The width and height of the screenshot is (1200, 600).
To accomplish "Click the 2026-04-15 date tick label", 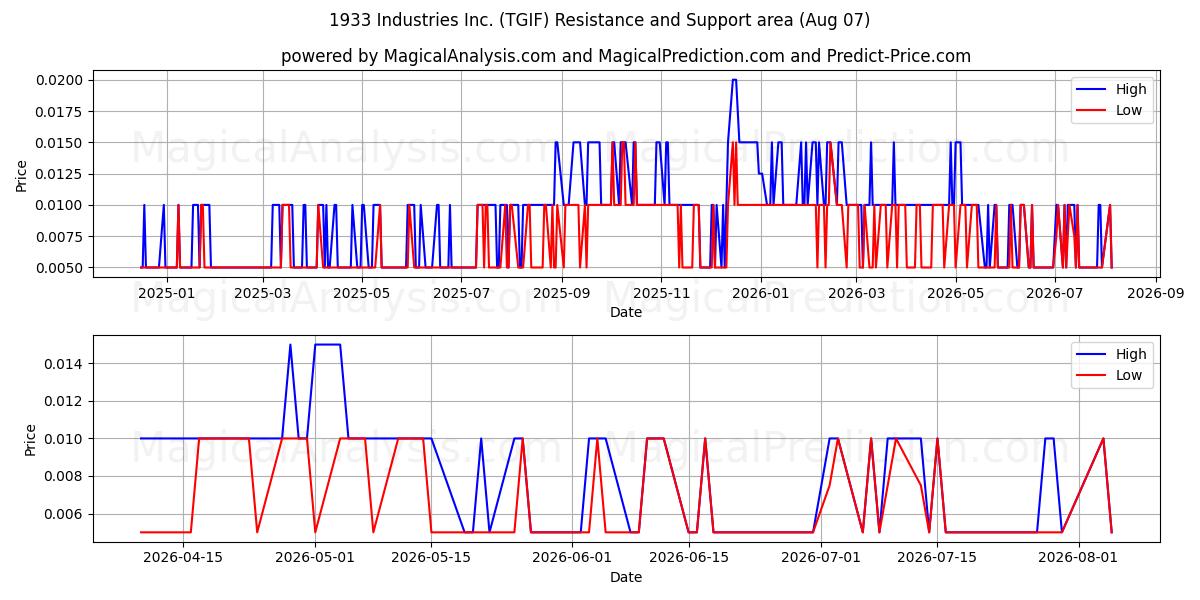I will click(183, 558).
